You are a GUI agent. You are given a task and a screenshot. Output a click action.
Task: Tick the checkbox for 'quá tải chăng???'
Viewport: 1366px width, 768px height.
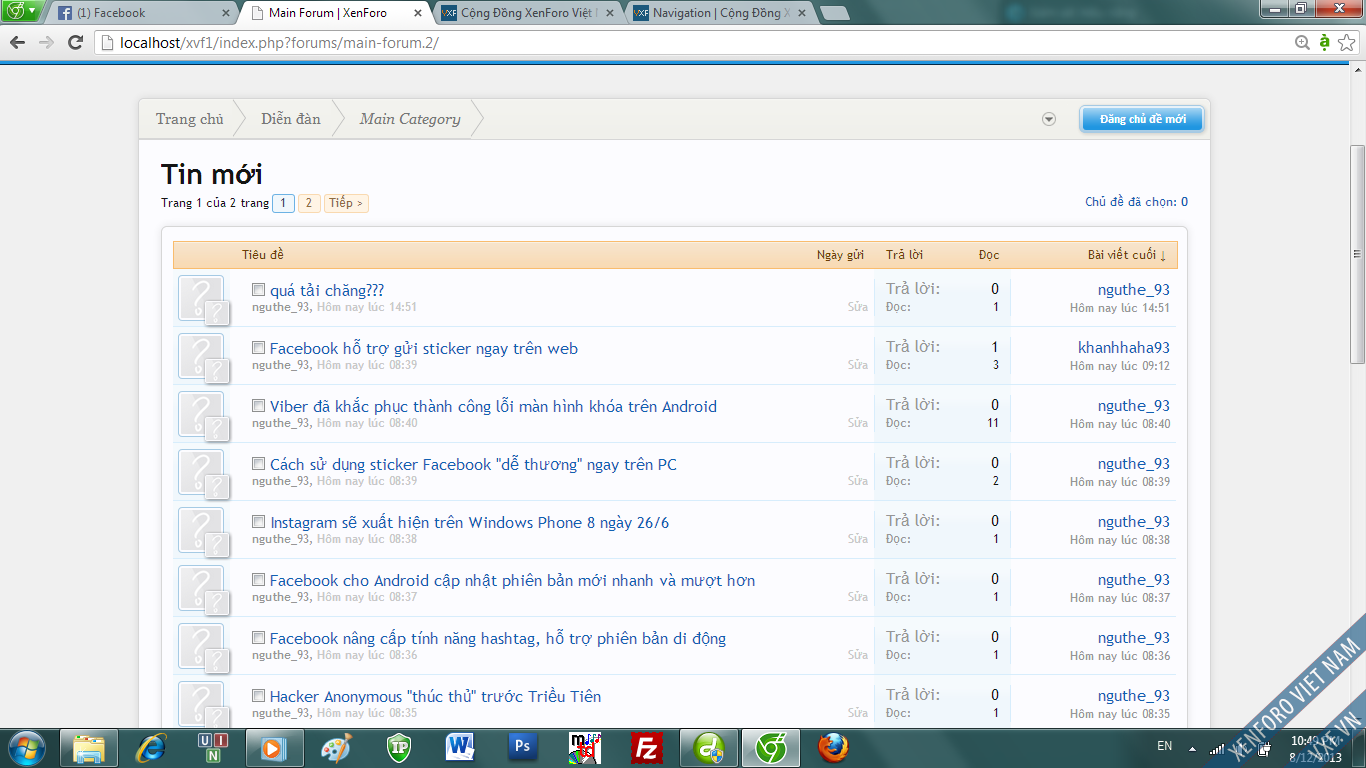coord(258,290)
